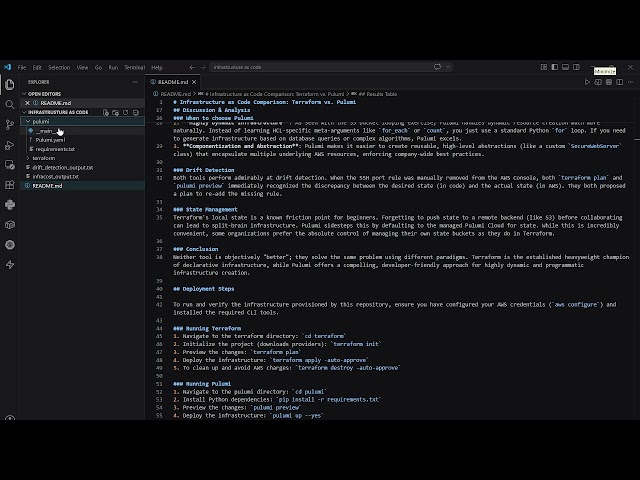Split the editor right
The width and height of the screenshot is (640, 480).
(x=620, y=82)
